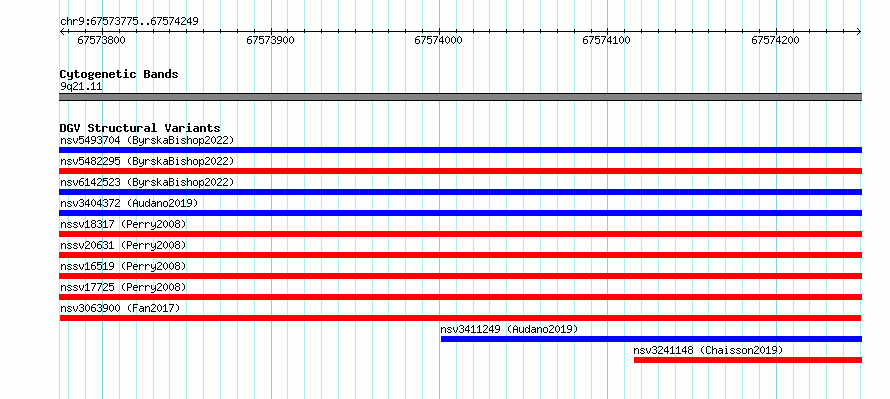Click the left arrowhead of the ruler
The image size is (890, 399).
pyautogui.click(x=62, y=31)
